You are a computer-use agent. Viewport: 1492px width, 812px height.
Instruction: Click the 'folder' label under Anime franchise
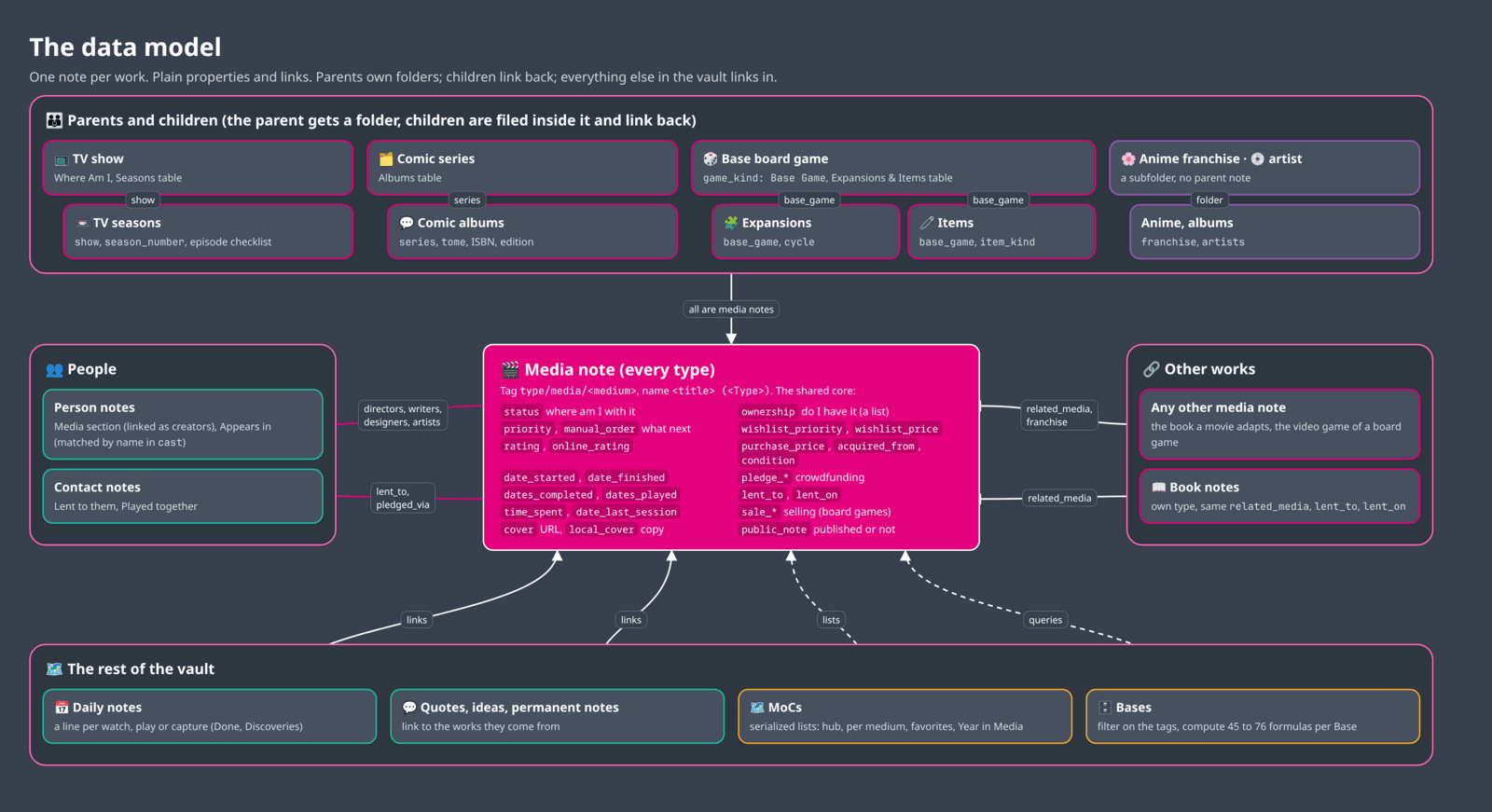click(x=1209, y=200)
